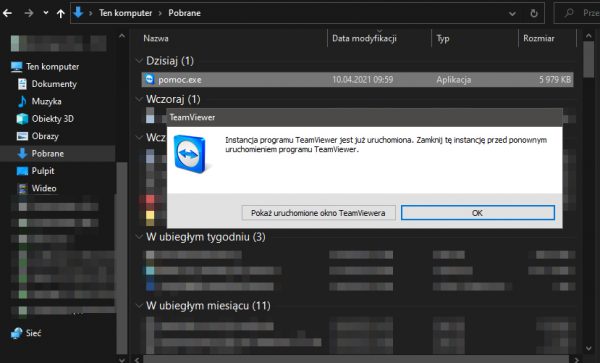This screenshot has width=600, height=363.
Task: Click in the search box
Action: click(578, 13)
